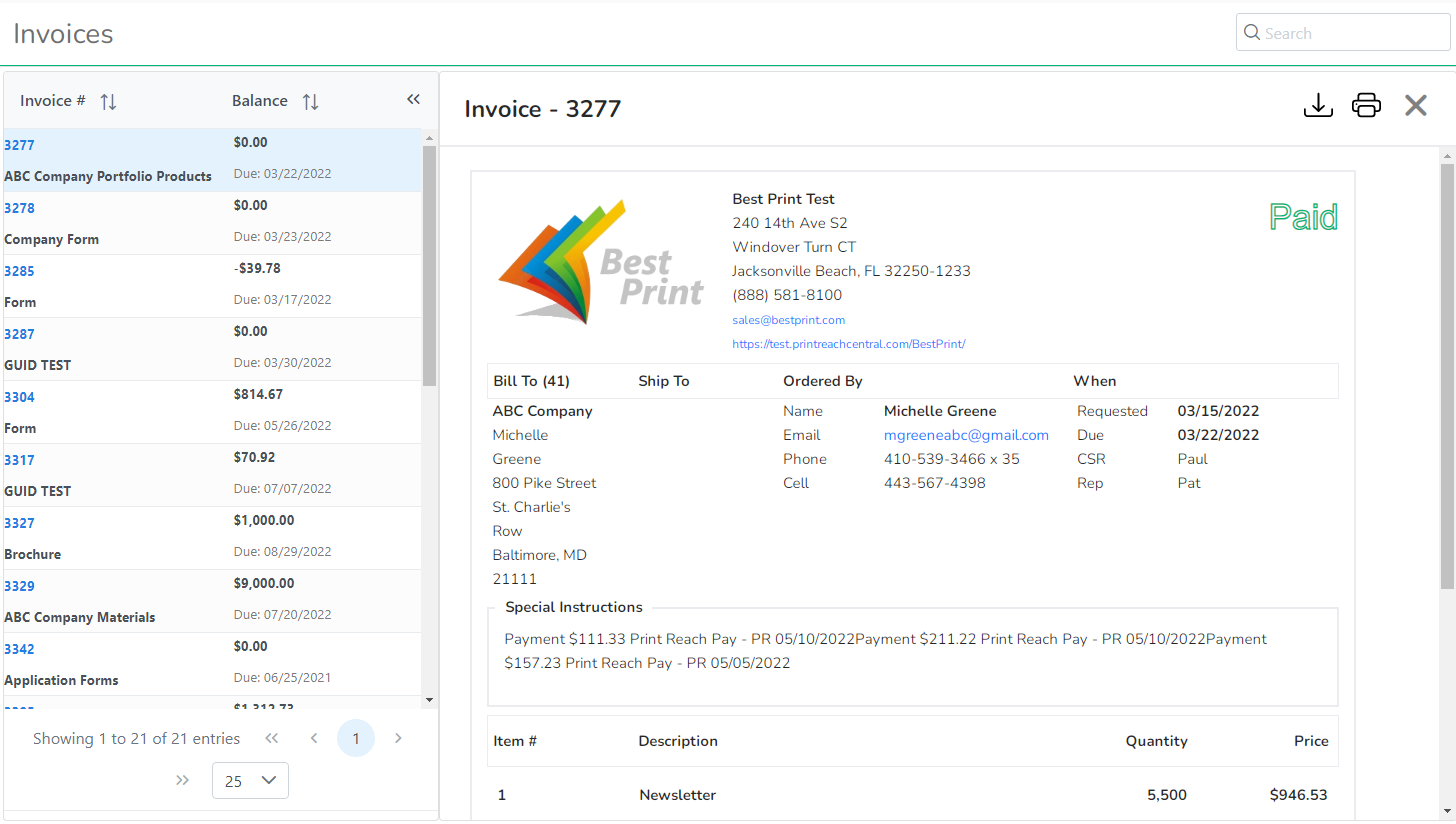
Task: Click the 03/22/2022 due date value
Action: [x=1218, y=435]
